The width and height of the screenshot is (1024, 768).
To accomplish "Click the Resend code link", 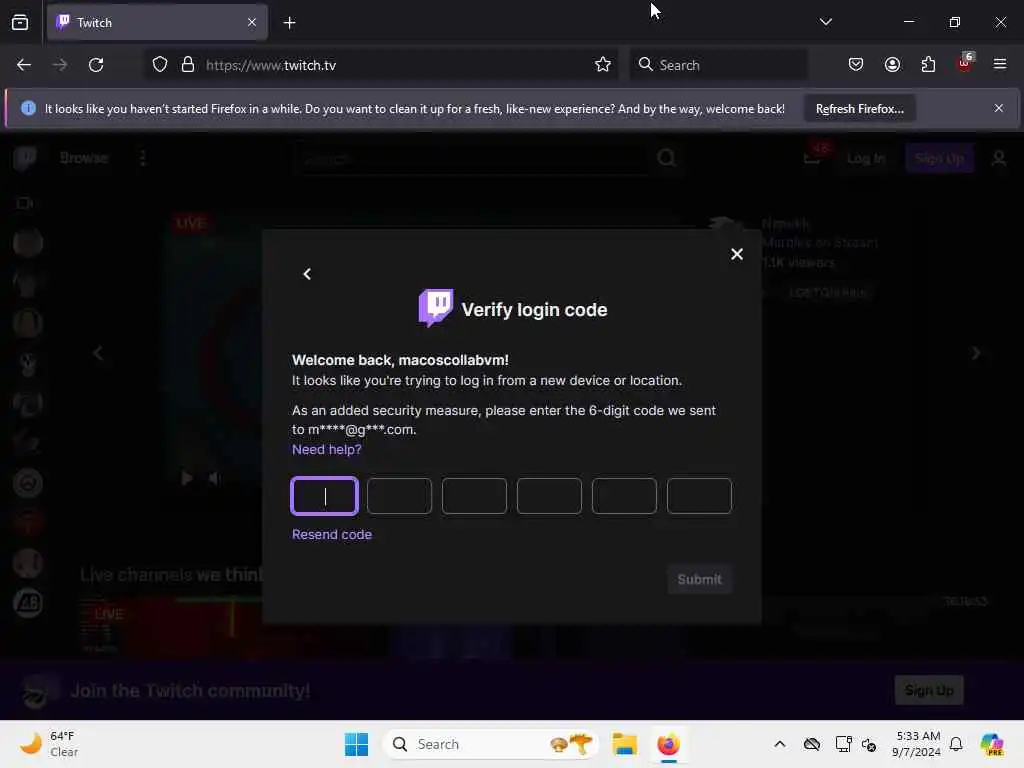I will pos(332,534).
